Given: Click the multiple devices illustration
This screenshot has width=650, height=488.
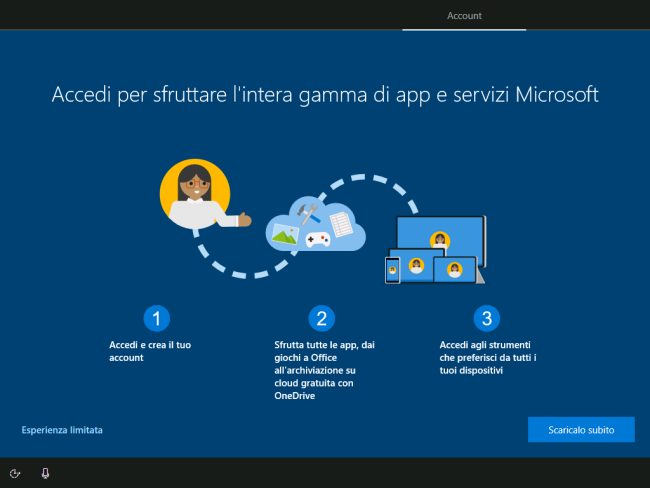Looking at the screenshot, I should tap(436, 250).
